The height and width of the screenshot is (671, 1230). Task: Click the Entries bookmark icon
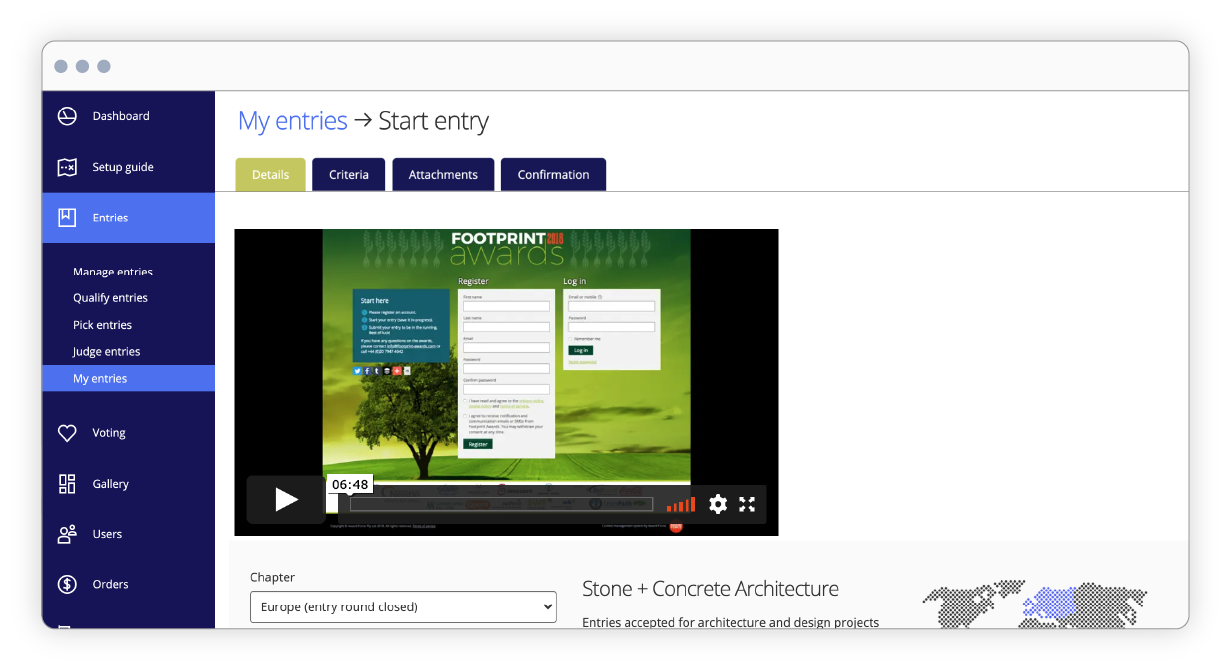(x=67, y=217)
